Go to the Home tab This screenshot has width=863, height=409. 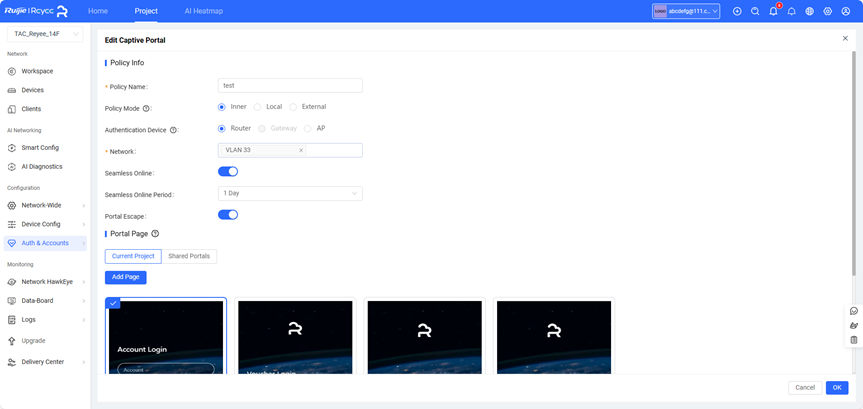point(98,11)
